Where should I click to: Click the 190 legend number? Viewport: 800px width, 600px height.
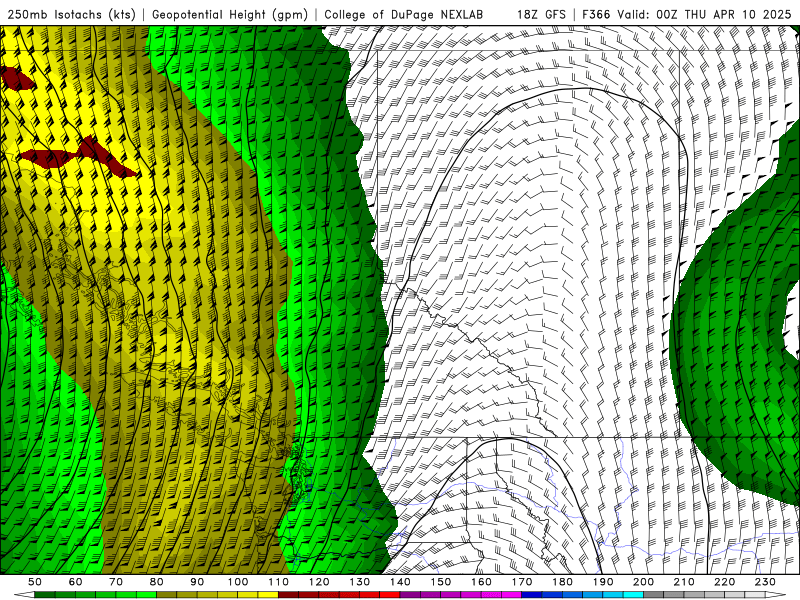[603, 582]
